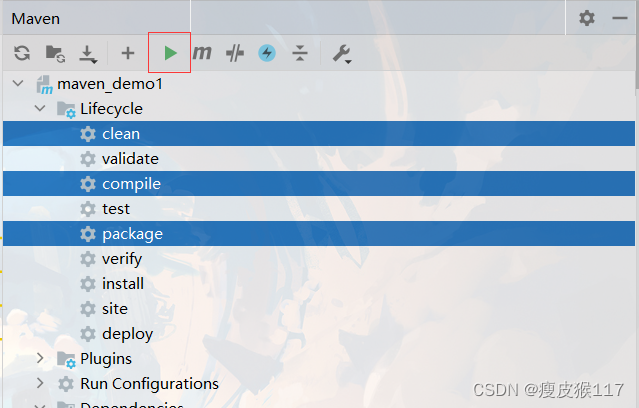
Task: Click gear icon beside compile
Action: click(88, 184)
